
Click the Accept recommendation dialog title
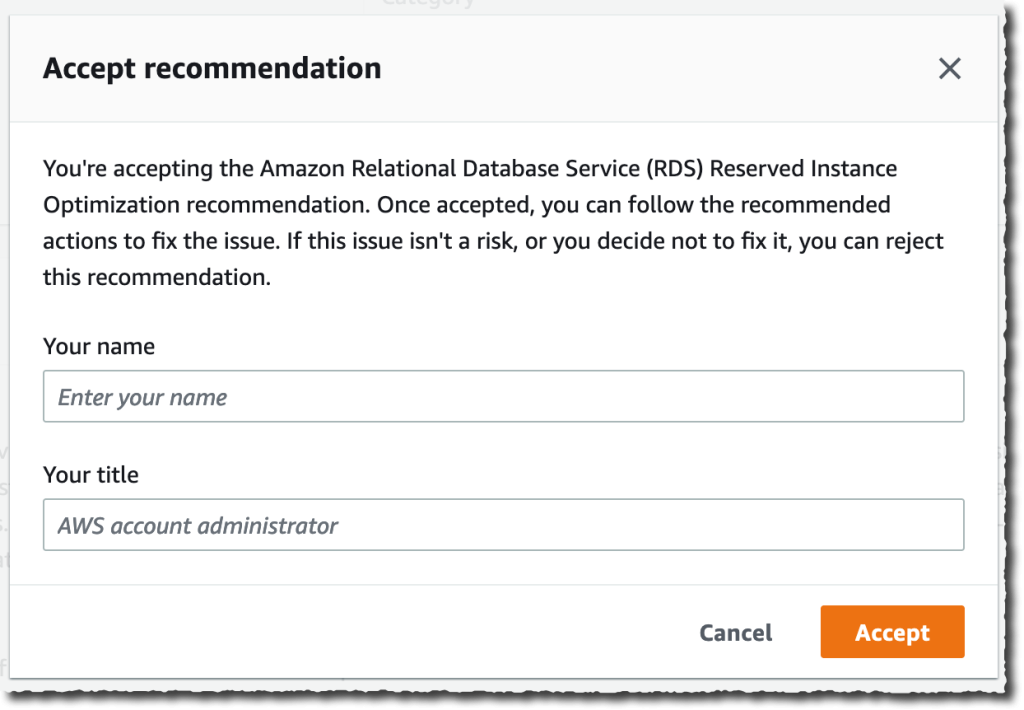coord(211,68)
